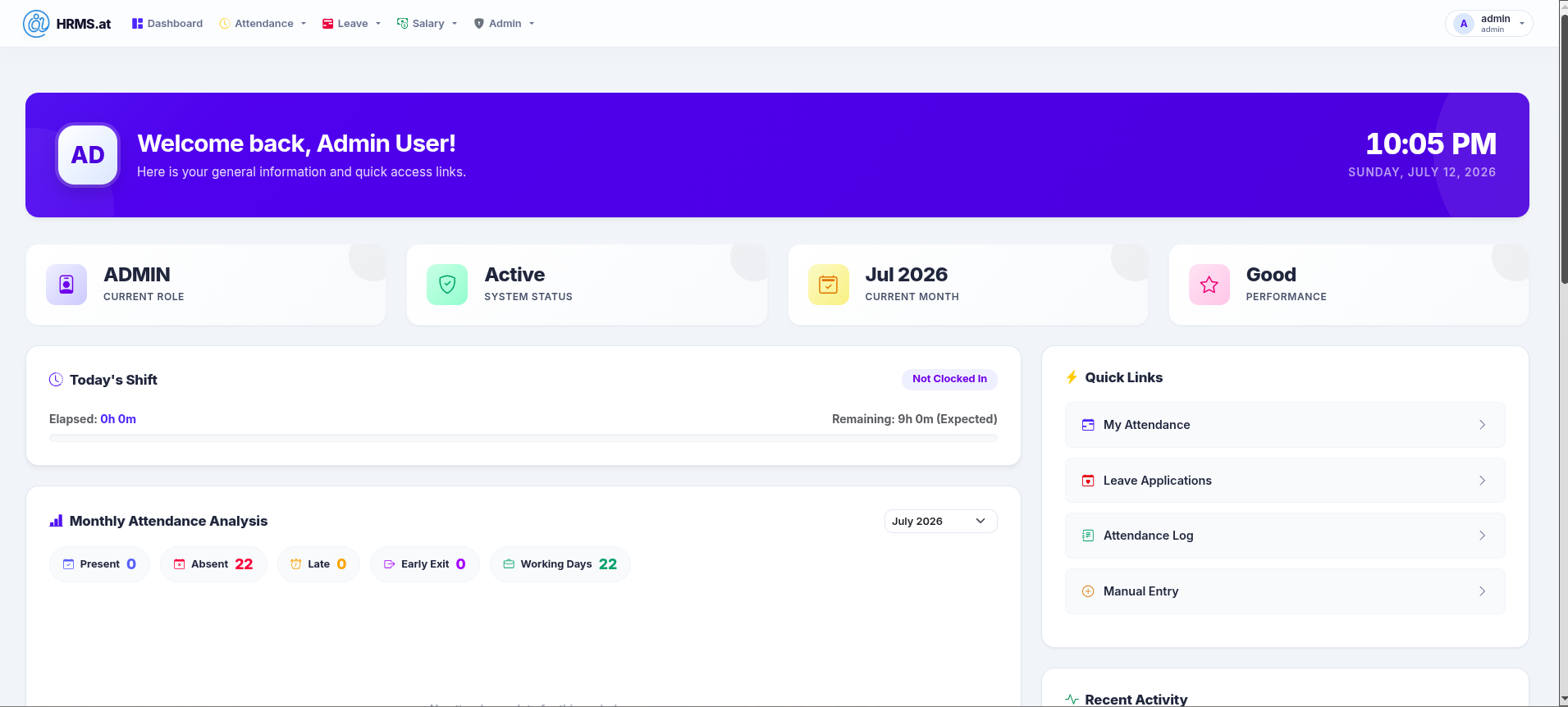1568x707 pixels.
Task: Click the Admin shield icon in navbar
Action: tap(479, 24)
